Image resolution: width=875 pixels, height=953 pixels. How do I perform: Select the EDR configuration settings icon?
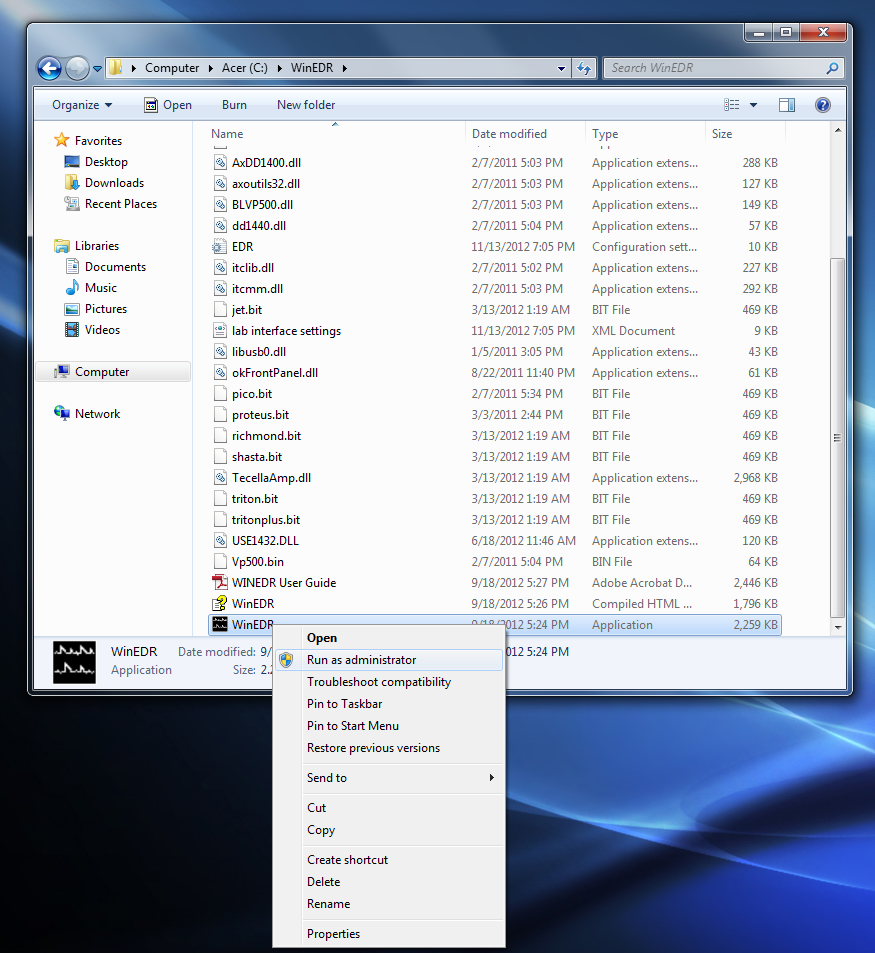point(219,246)
